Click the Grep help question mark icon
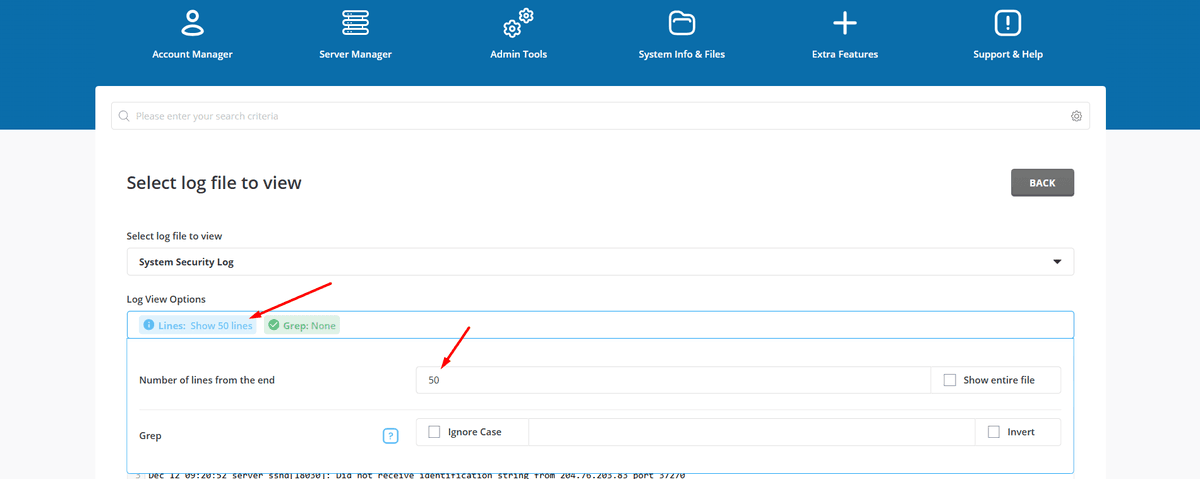This screenshot has height=479, width=1200. [x=391, y=436]
